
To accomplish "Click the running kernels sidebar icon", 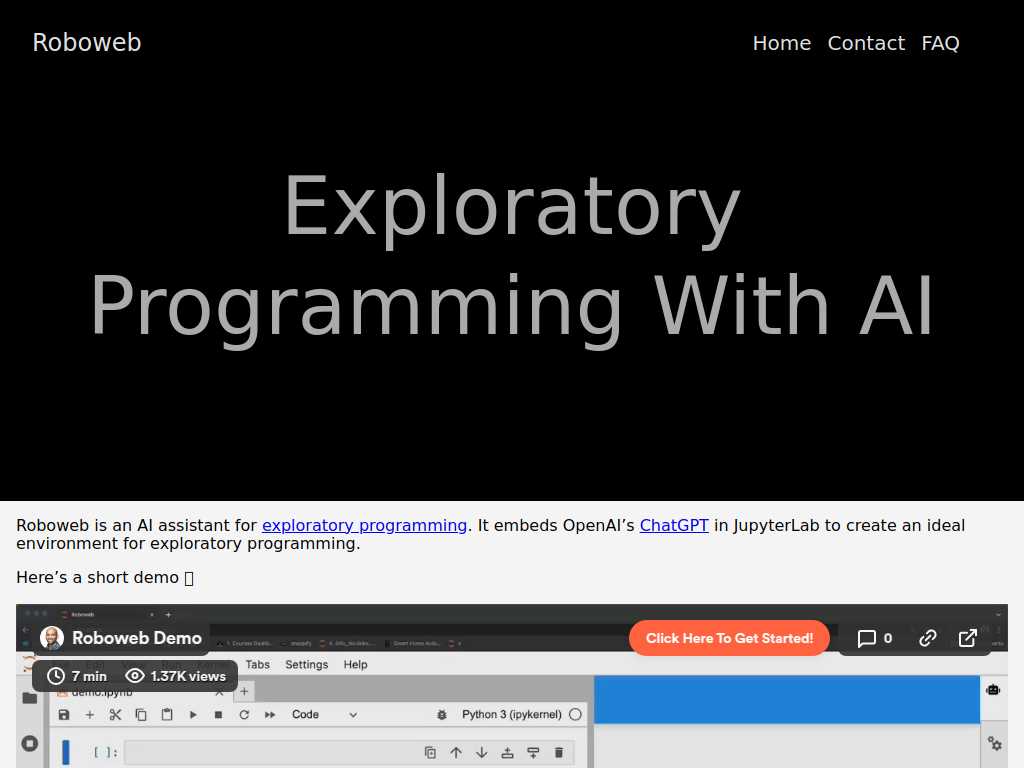I will coord(30,743).
